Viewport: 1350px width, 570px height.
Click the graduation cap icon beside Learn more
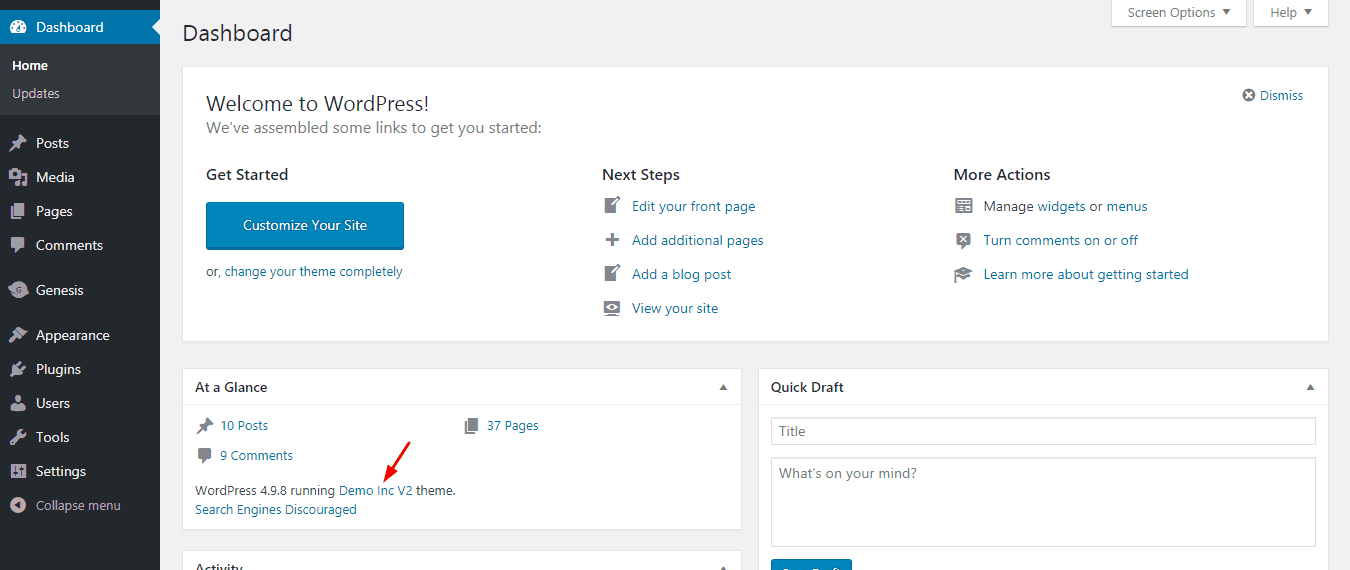click(963, 274)
